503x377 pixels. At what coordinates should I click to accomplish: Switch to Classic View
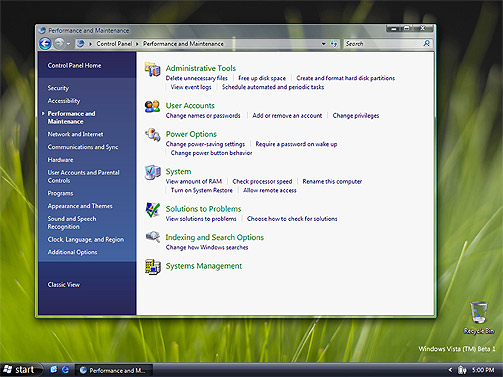point(64,285)
